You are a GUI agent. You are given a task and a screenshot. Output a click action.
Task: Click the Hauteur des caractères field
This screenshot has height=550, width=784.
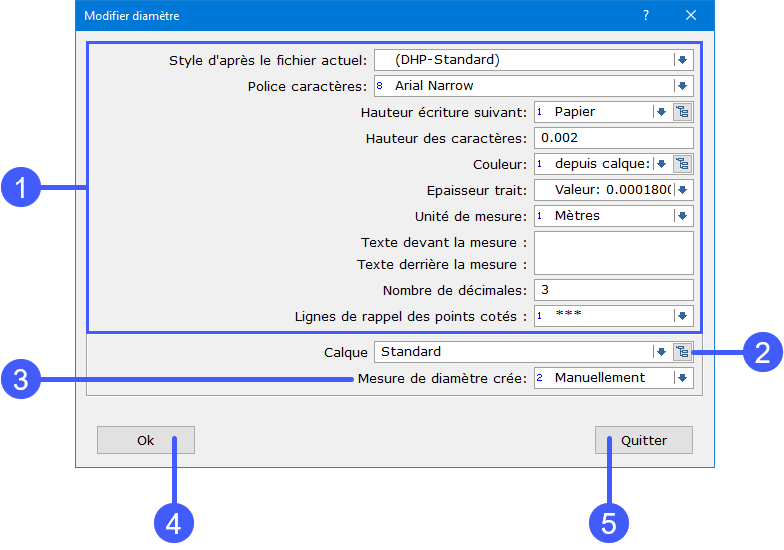pyautogui.click(x=613, y=138)
